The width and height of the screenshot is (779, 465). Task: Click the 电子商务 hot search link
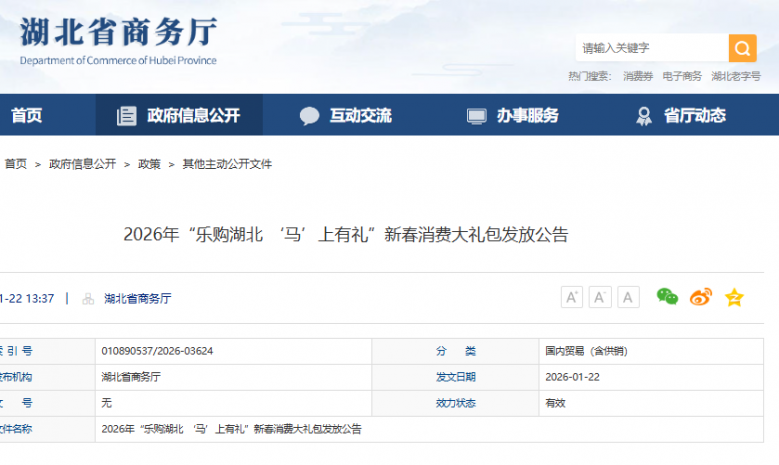coord(682,76)
